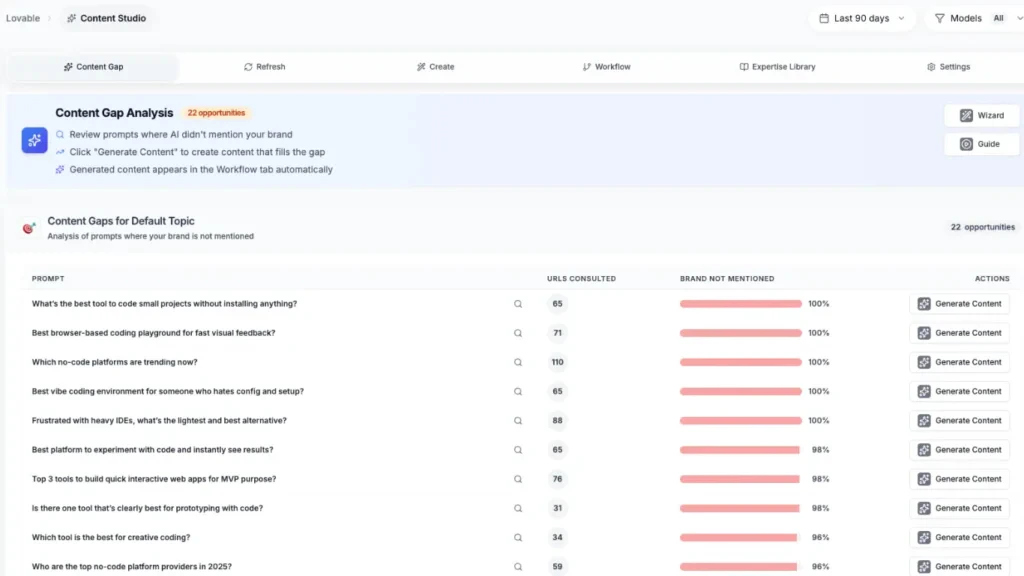Click the URLs count 88 badge

click(557, 421)
